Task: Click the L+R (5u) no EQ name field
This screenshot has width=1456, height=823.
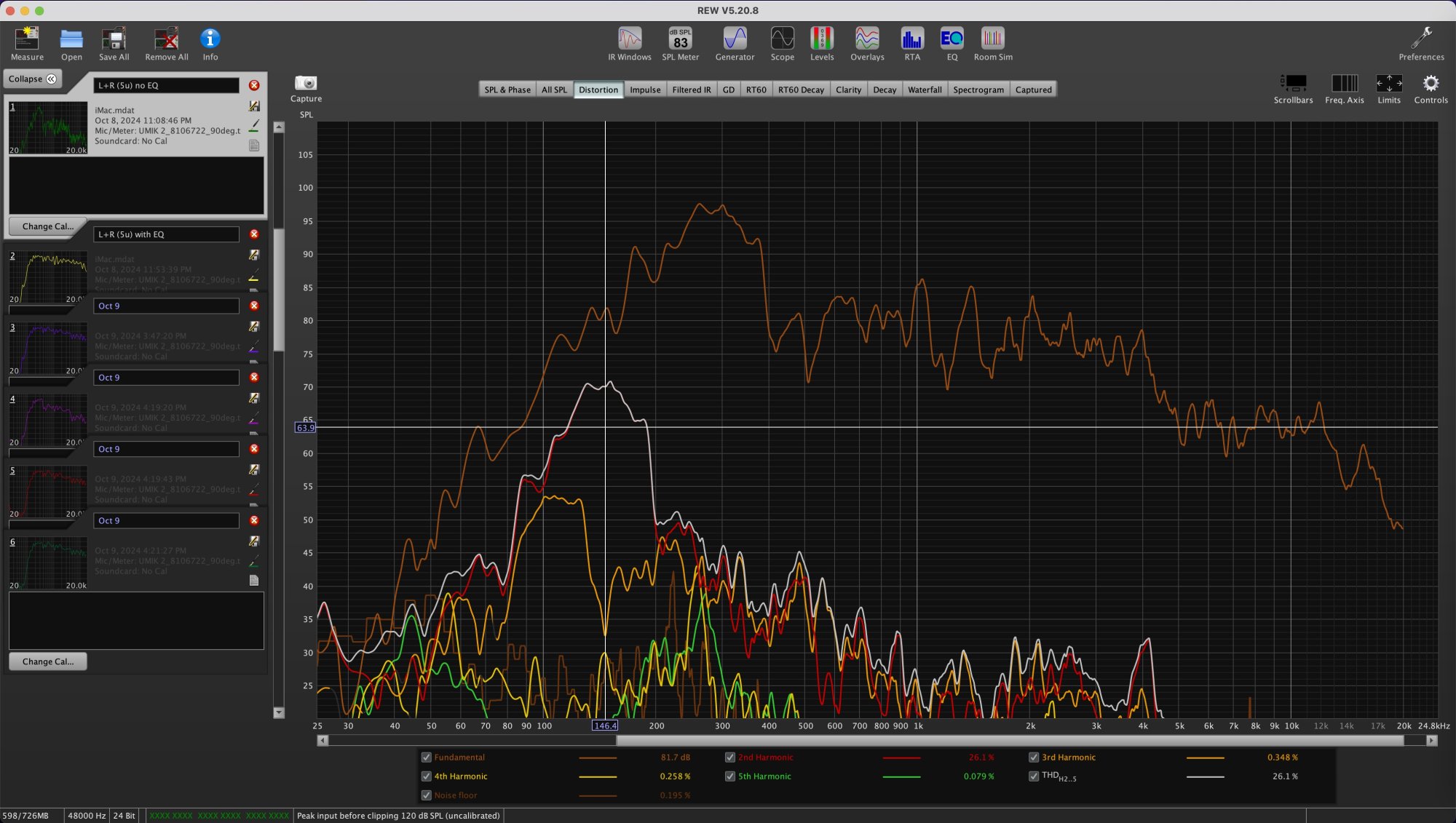Action: 167,86
